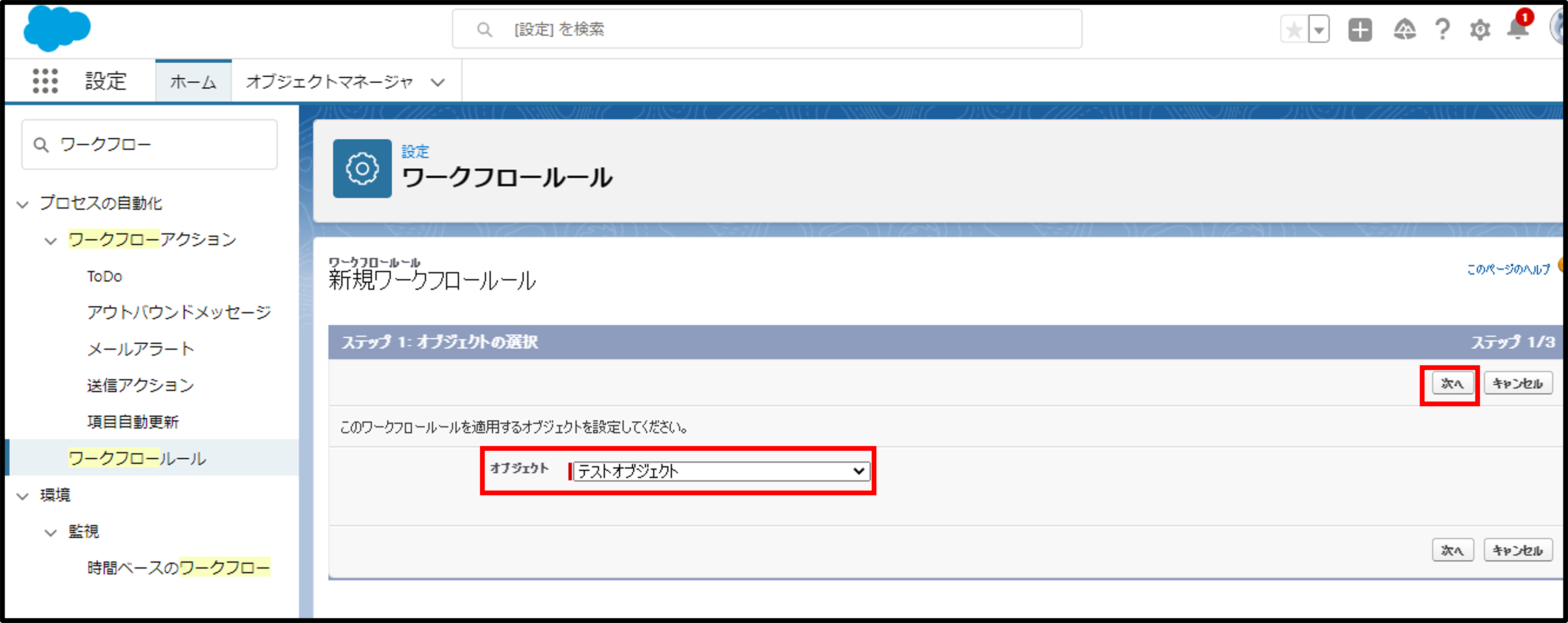The width and height of the screenshot is (1568, 623).
Task: Open the global actions plus icon
Action: (1360, 30)
